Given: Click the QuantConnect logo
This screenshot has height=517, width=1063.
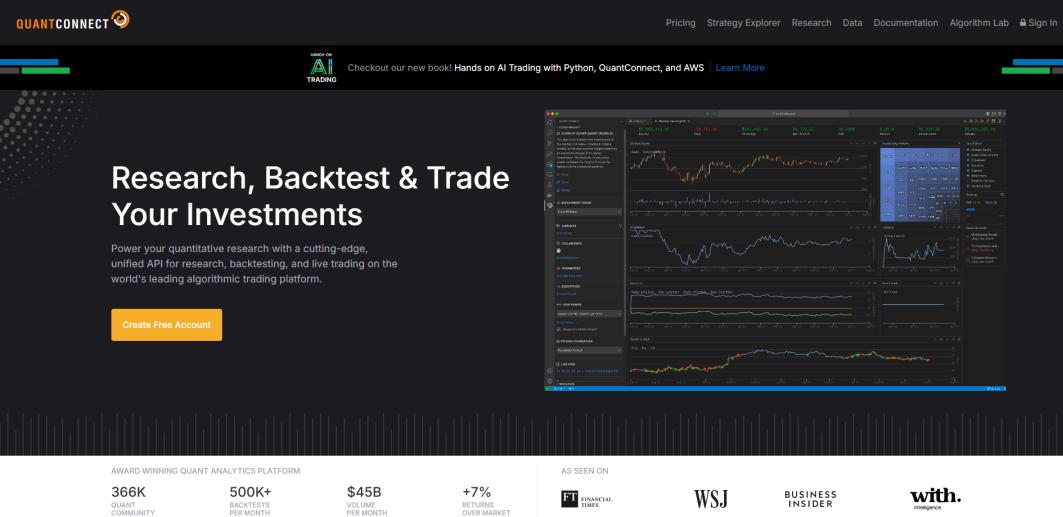Looking at the screenshot, I should 73,21.
